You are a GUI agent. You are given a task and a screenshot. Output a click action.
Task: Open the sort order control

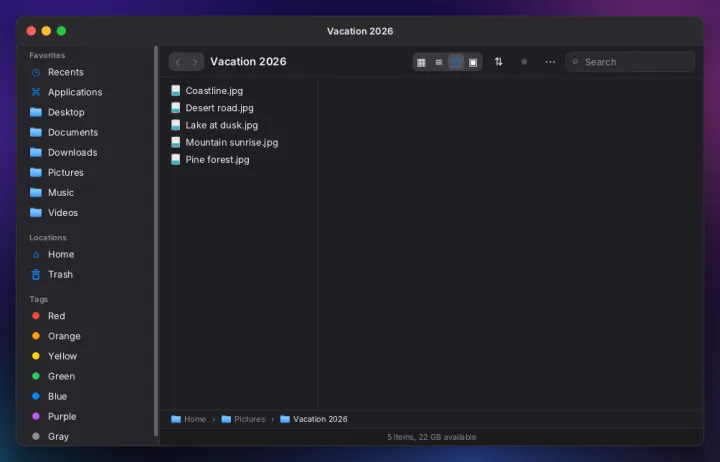click(498, 62)
